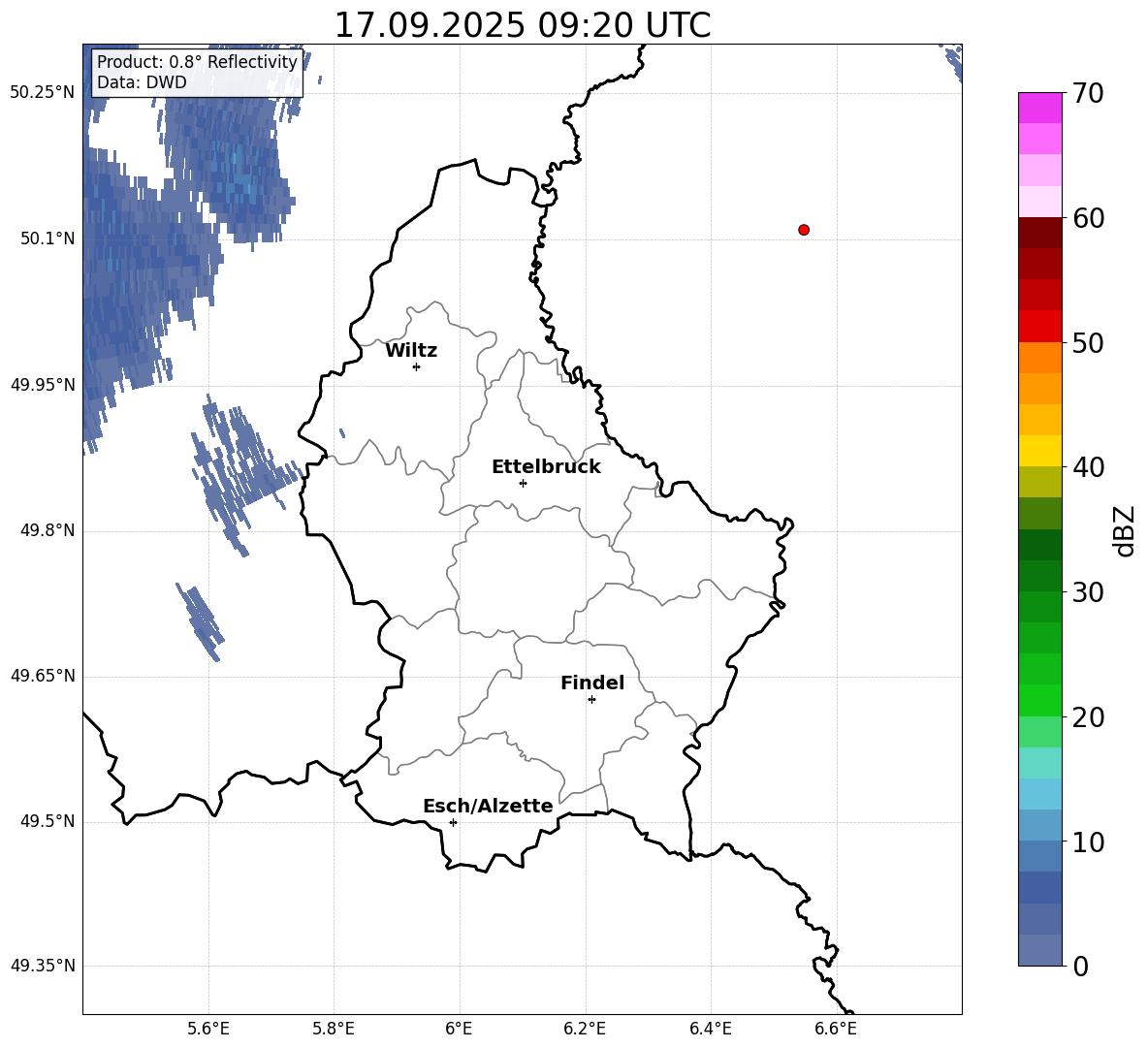Click the 49.35°N latitude tick label

(43, 966)
